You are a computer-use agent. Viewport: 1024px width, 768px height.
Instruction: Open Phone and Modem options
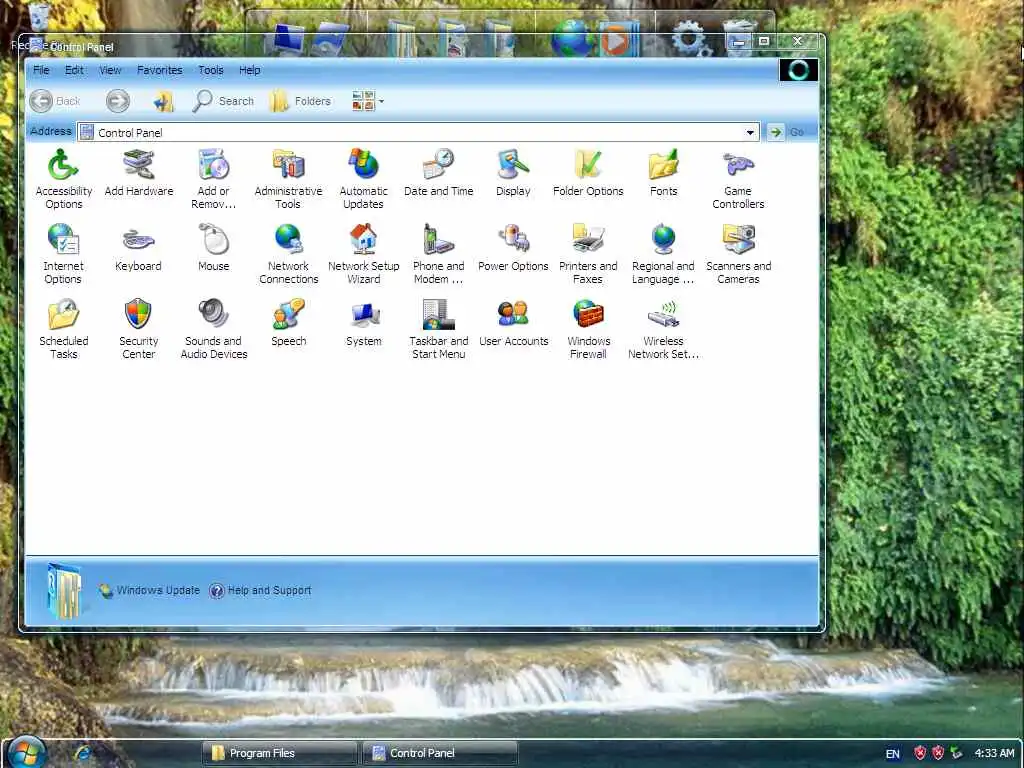click(x=438, y=253)
